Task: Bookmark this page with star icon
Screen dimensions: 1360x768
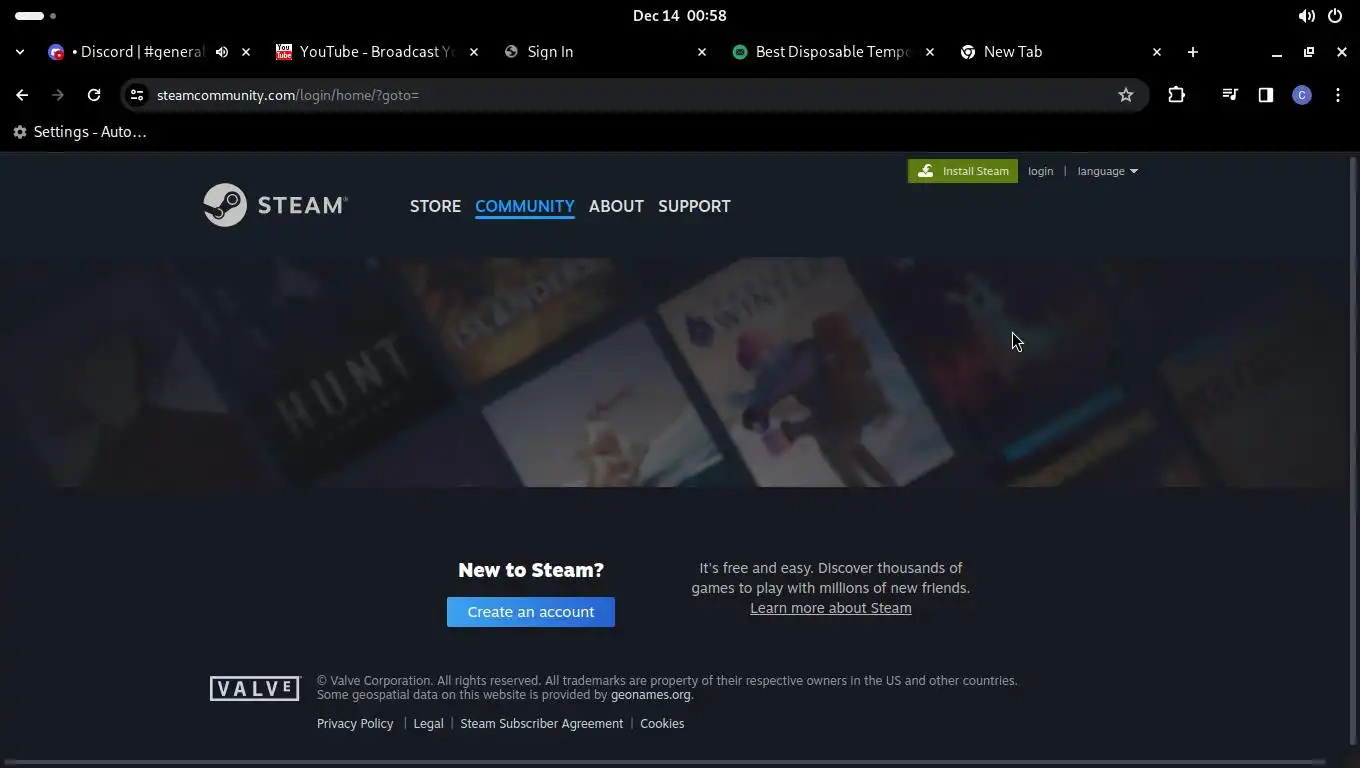Action: (x=1126, y=95)
